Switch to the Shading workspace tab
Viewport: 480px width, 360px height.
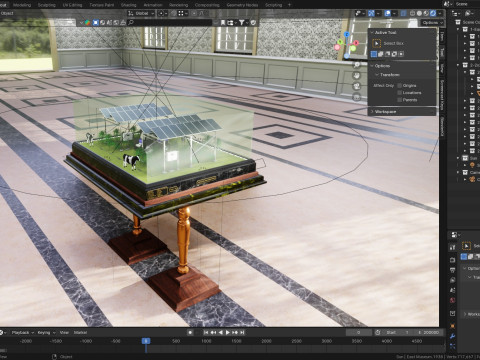coord(129,5)
